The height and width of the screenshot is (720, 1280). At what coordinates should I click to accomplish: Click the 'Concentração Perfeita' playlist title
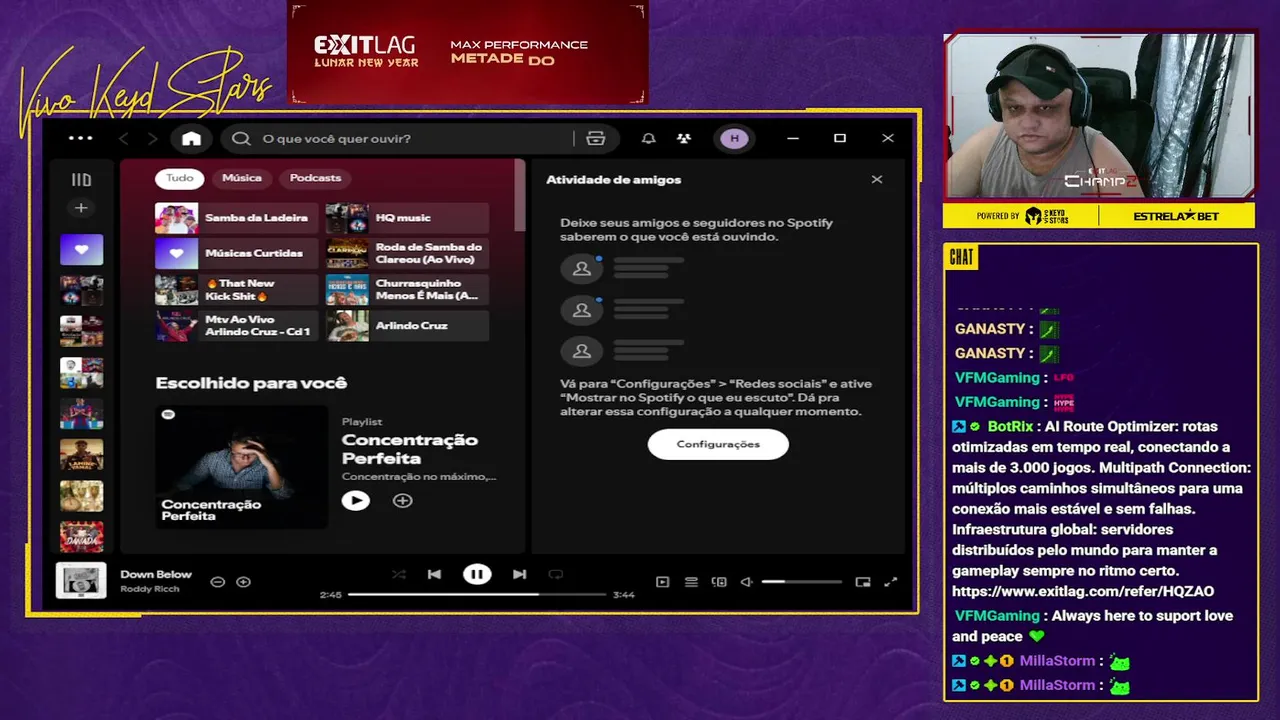410,449
